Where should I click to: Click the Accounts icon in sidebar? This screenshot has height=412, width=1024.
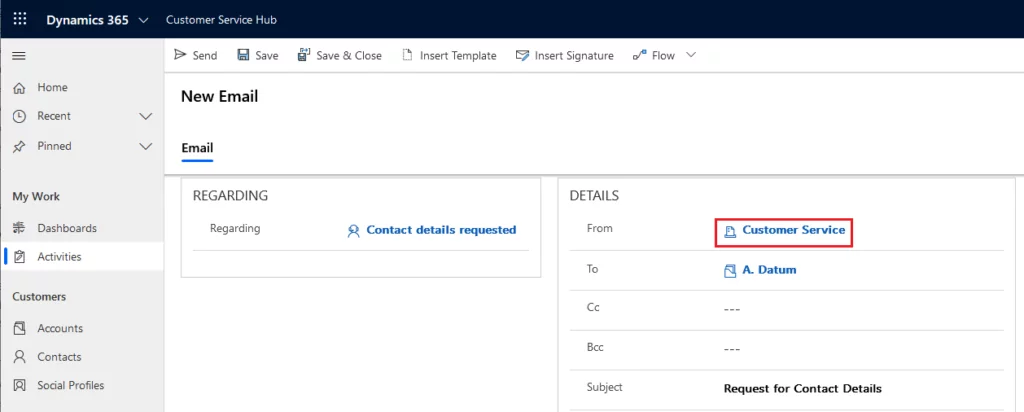(x=20, y=328)
